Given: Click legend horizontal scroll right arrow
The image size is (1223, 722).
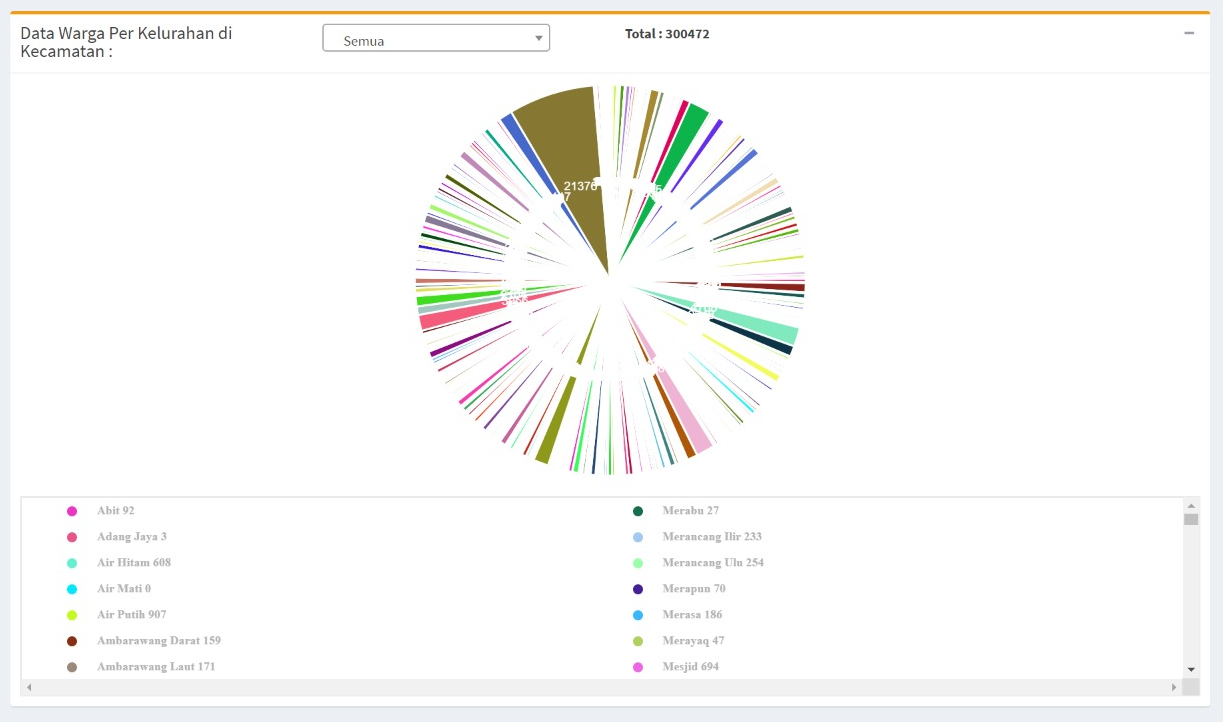Looking at the screenshot, I should click(x=1174, y=687).
